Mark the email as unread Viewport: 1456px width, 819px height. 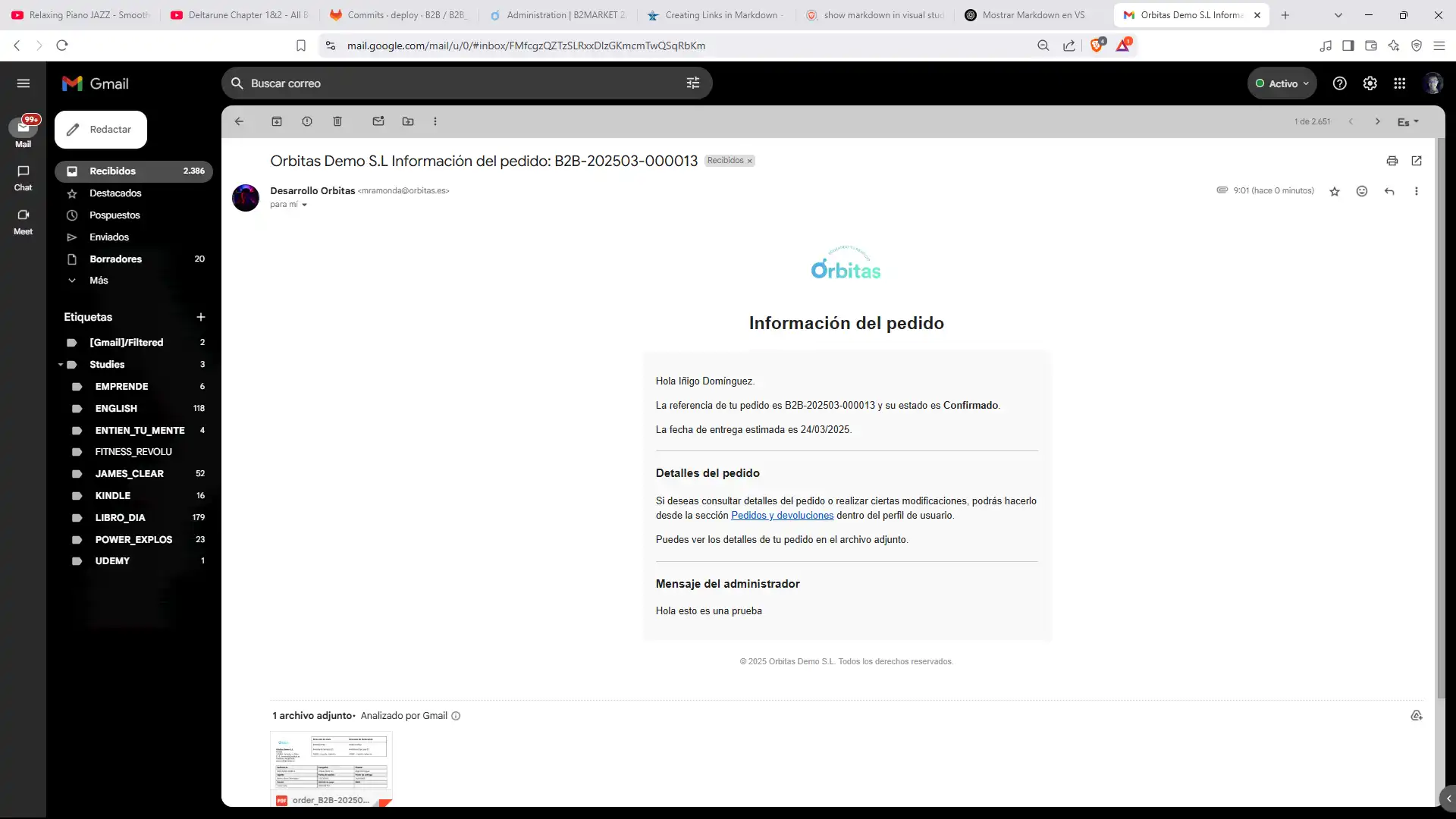(x=378, y=121)
